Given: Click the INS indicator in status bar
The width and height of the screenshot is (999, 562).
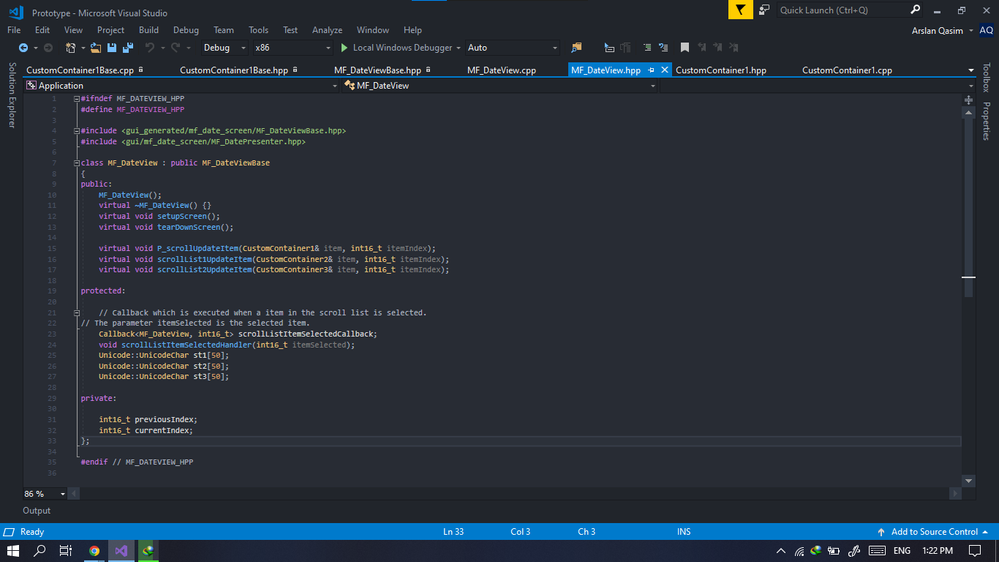Looking at the screenshot, I should [x=684, y=531].
